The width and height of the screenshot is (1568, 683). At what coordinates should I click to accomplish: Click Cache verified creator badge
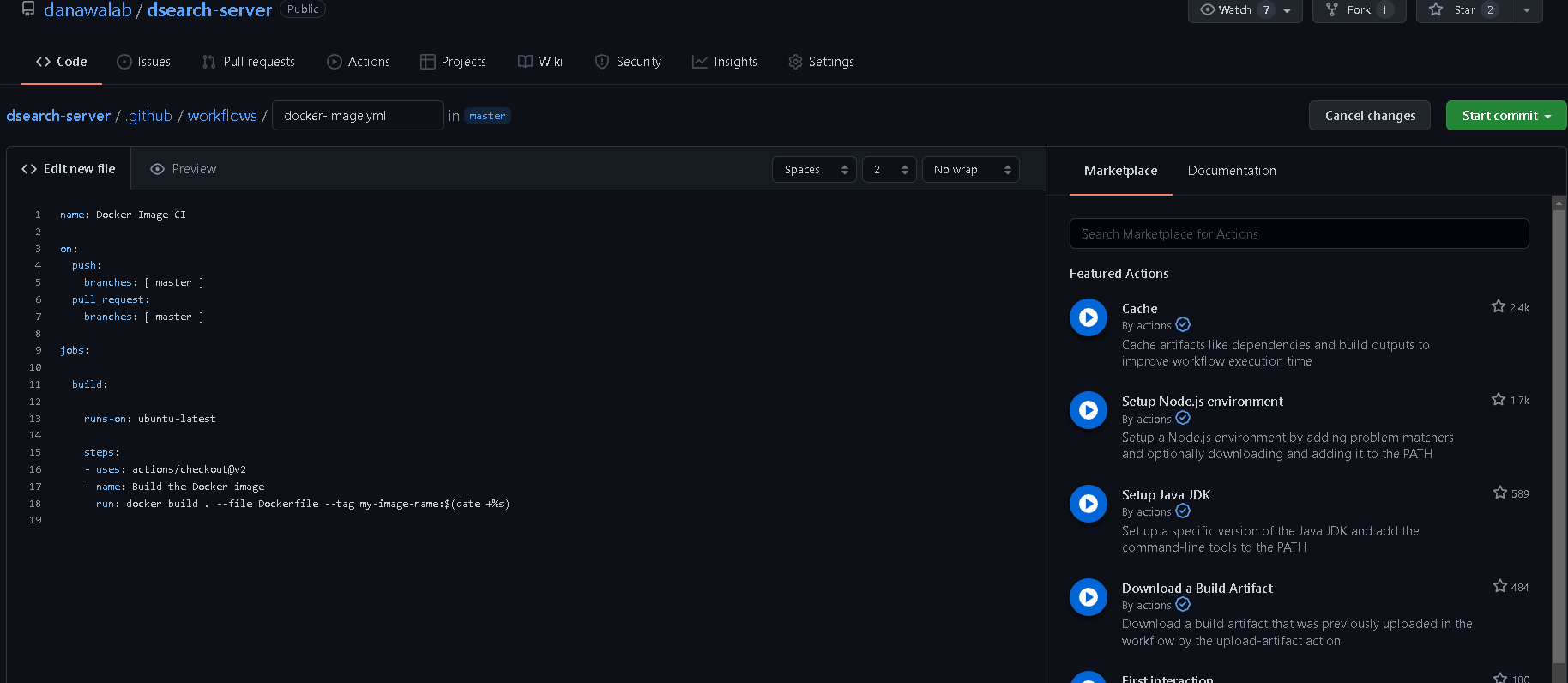1183,324
